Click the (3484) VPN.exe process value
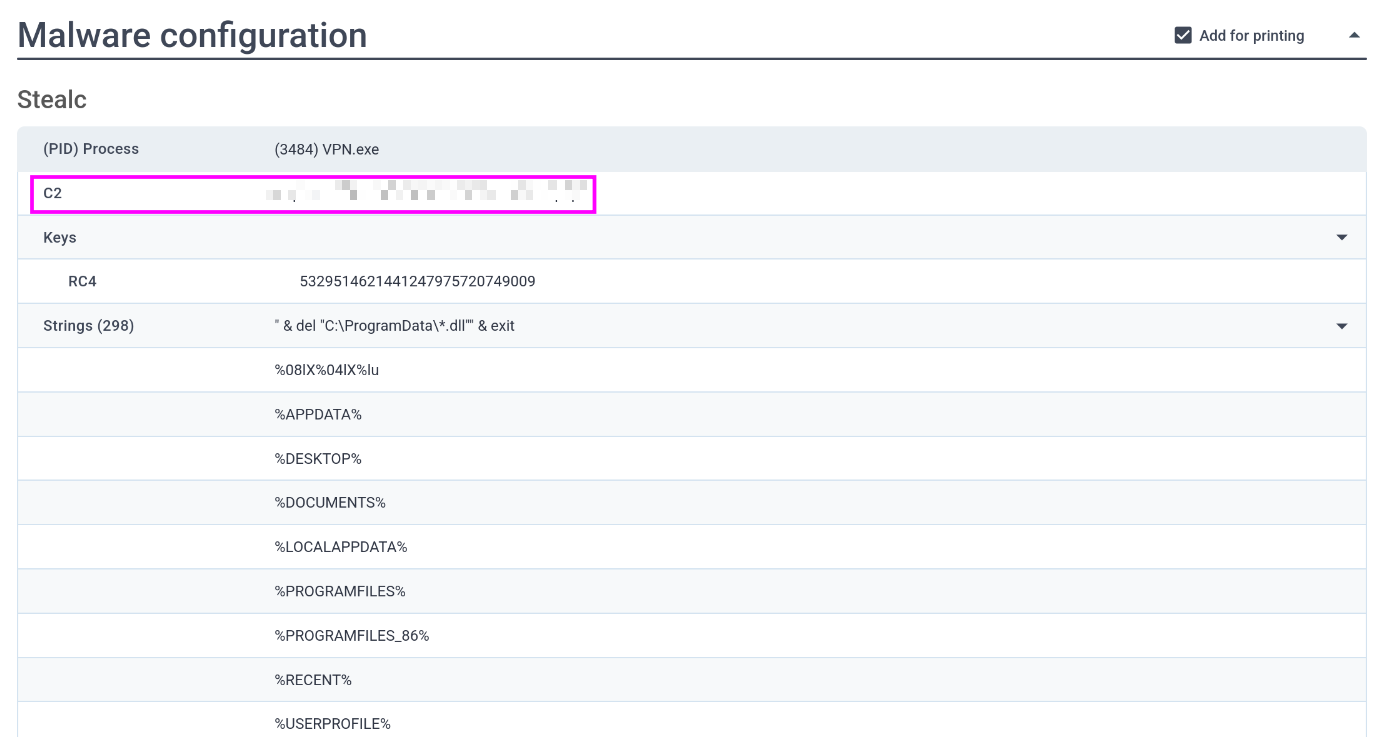This screenshot has height=737, width=1395. coord(327,150)
